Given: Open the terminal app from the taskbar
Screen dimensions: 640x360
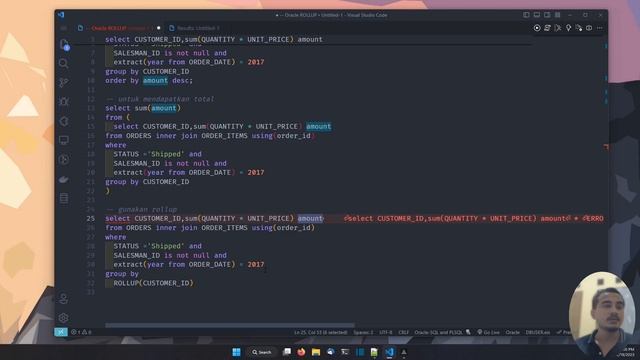Looking at the screenshot, I should tap(345, 352).
